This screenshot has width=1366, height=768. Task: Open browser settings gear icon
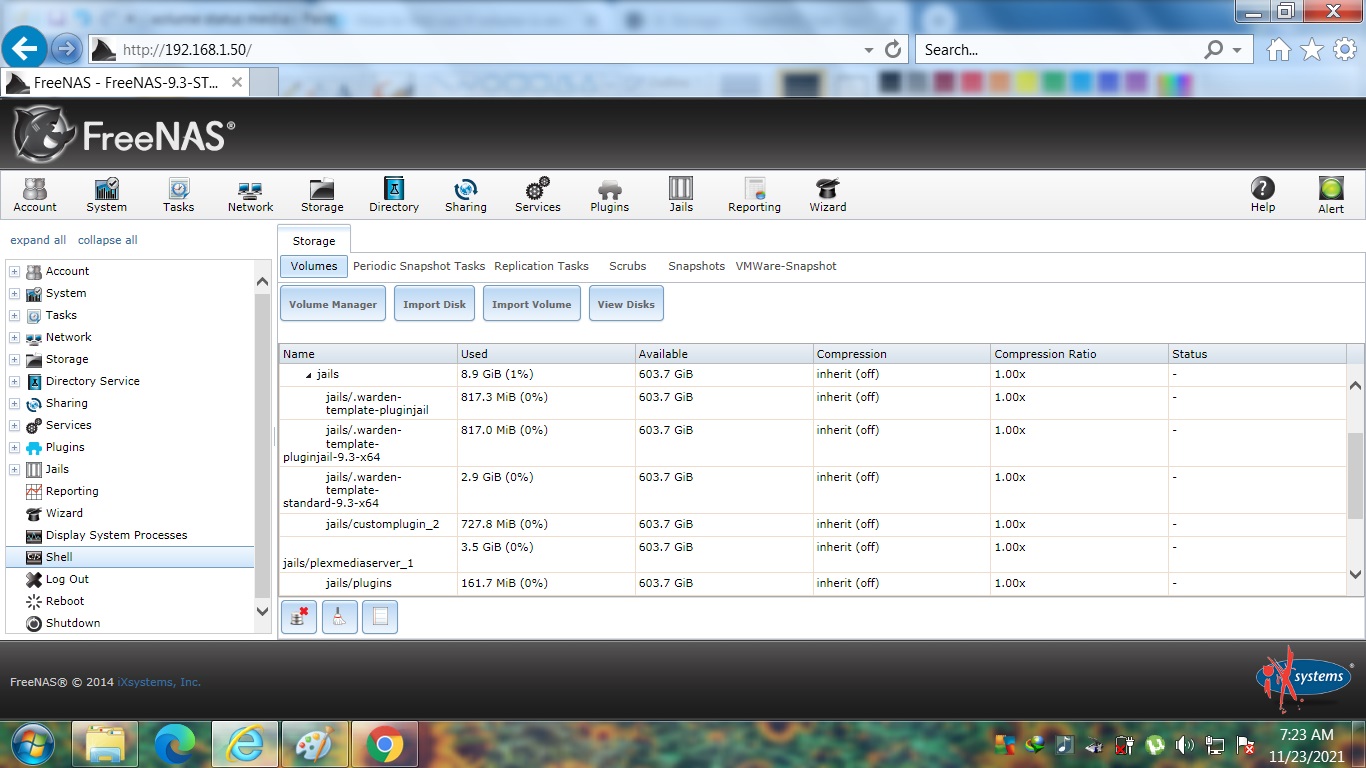coord(1345,49)
